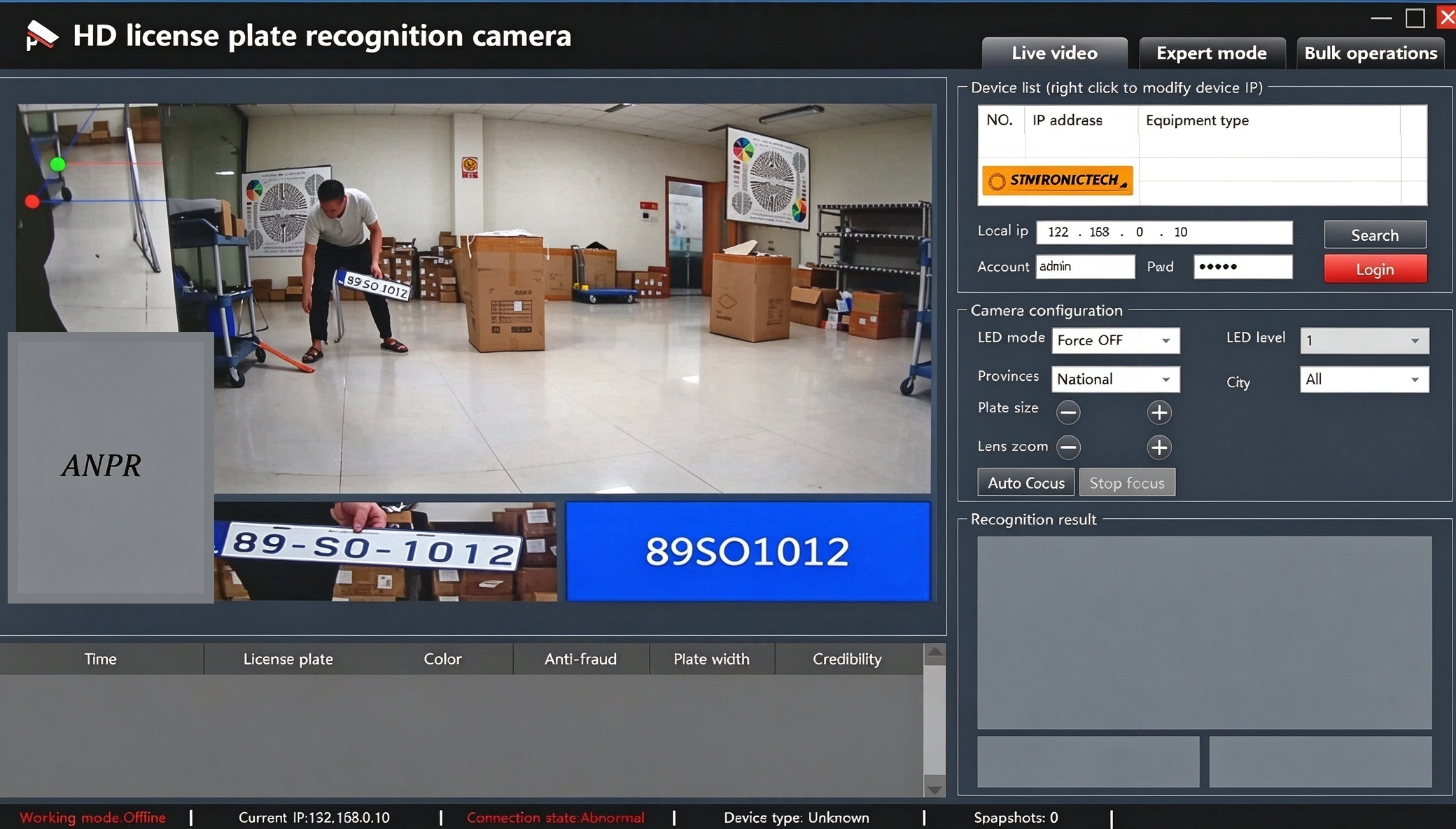This screenshot has width=1456, height=829.
Task: Close the license plate camera application
Action: click(1446, 18)
